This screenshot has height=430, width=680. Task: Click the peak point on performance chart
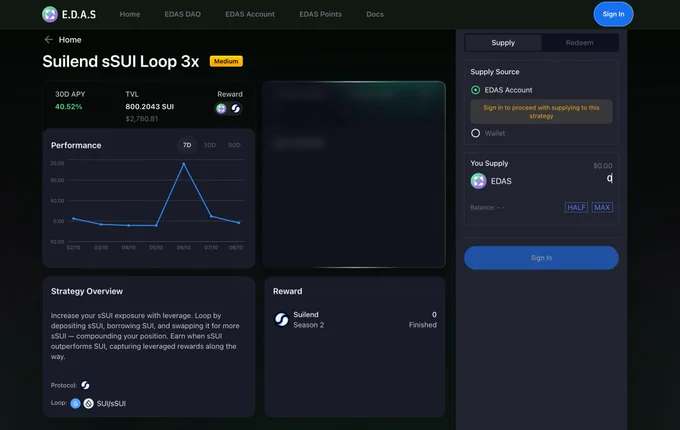tap(184, 164)
